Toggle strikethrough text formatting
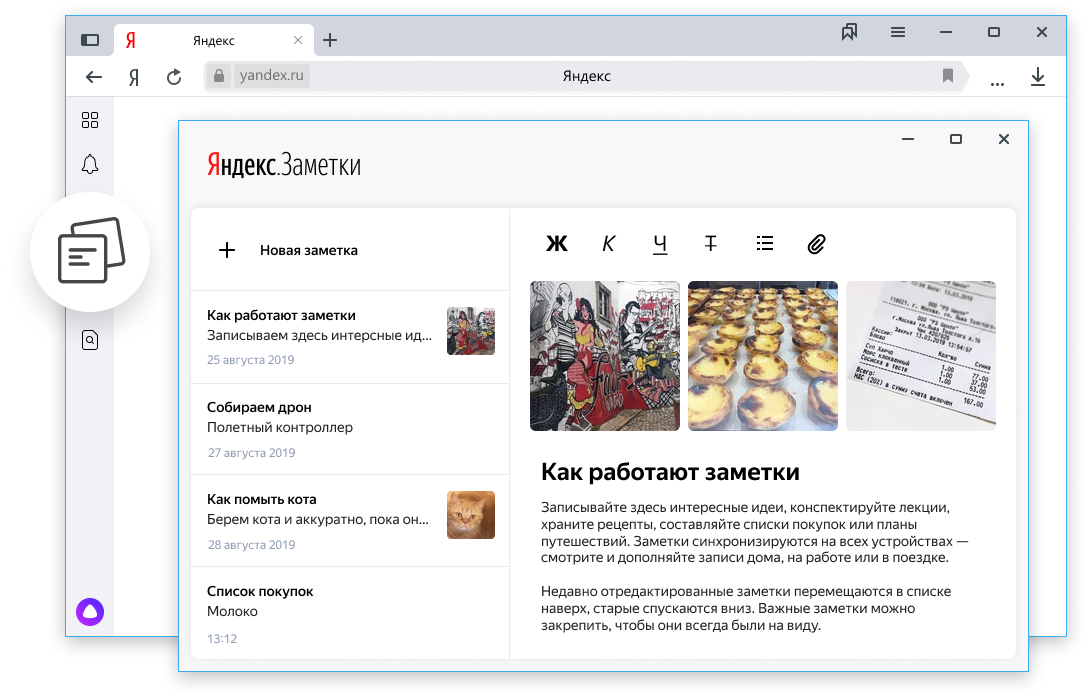1087x697 pixels. 710,244
